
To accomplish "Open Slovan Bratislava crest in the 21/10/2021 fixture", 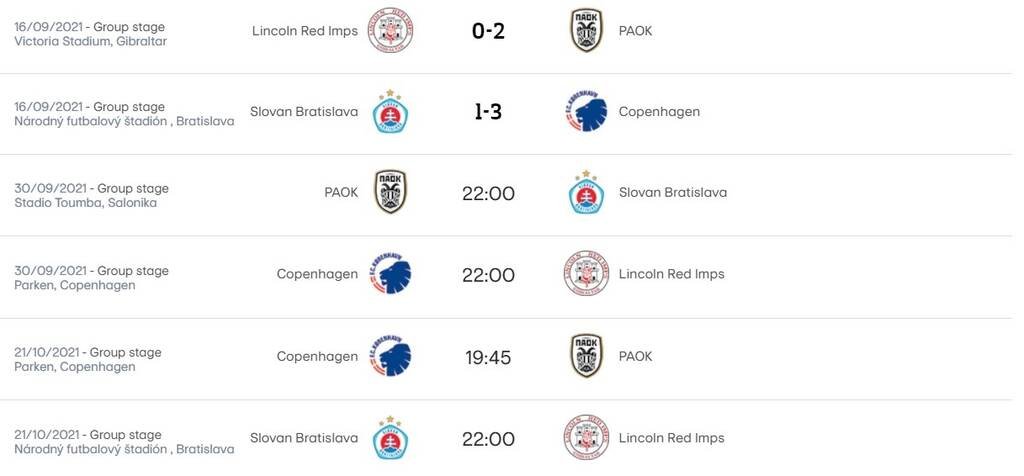I will tap(390, 438).
